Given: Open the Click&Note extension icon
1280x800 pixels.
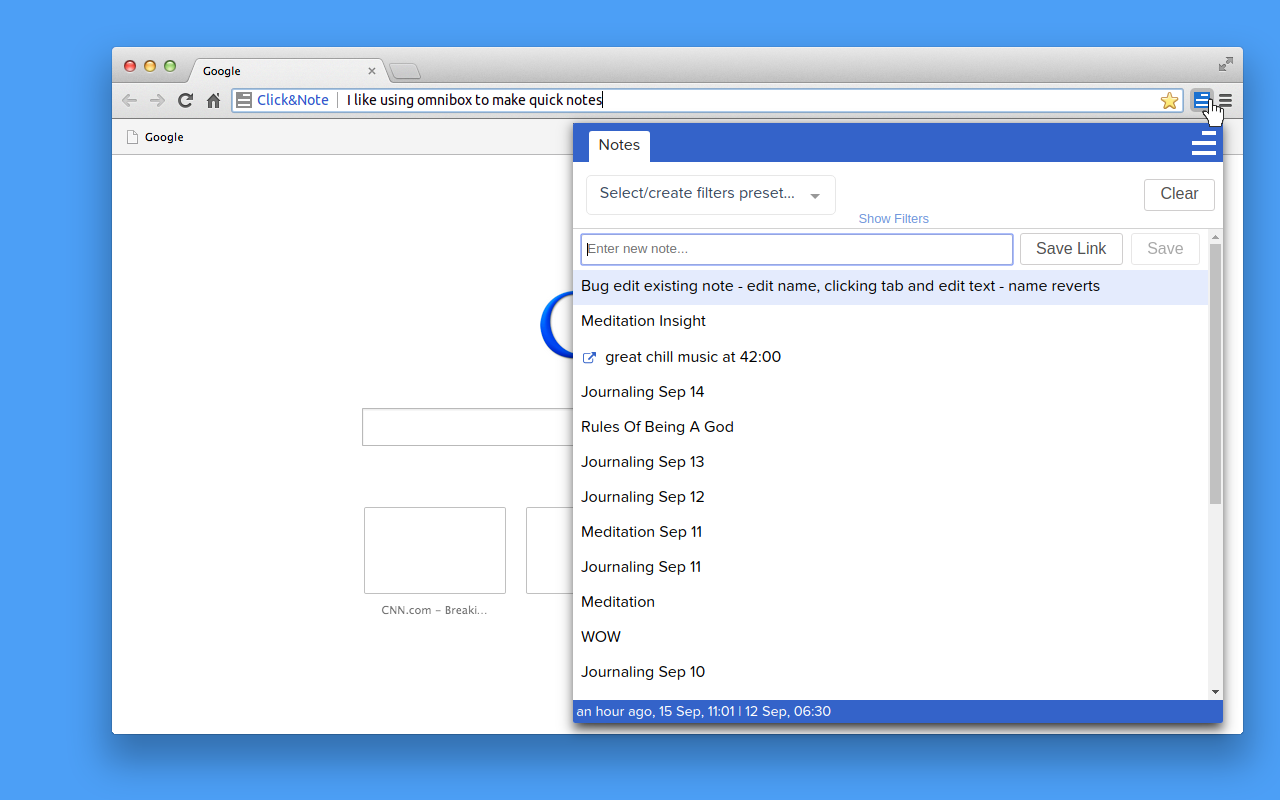Looking at the screenshot, I should [x=1202, y=100].
